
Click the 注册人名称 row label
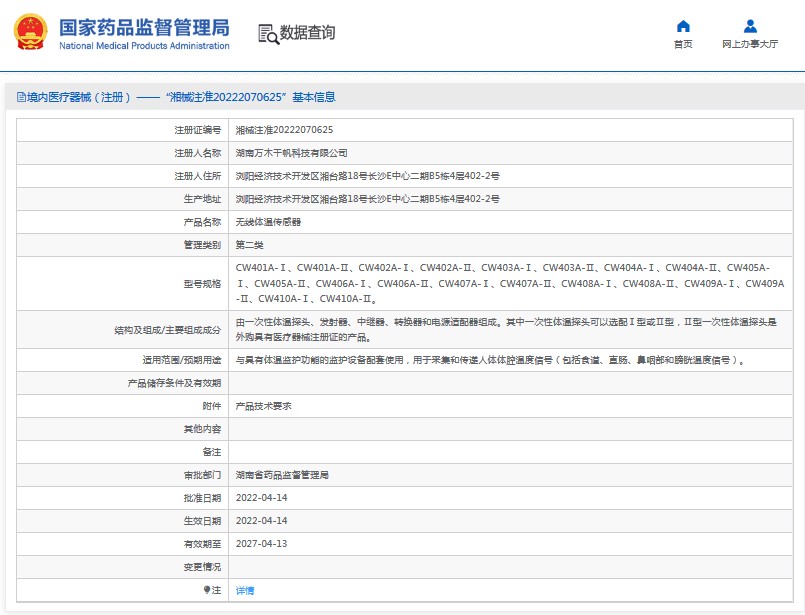click(x=198, y=153)
